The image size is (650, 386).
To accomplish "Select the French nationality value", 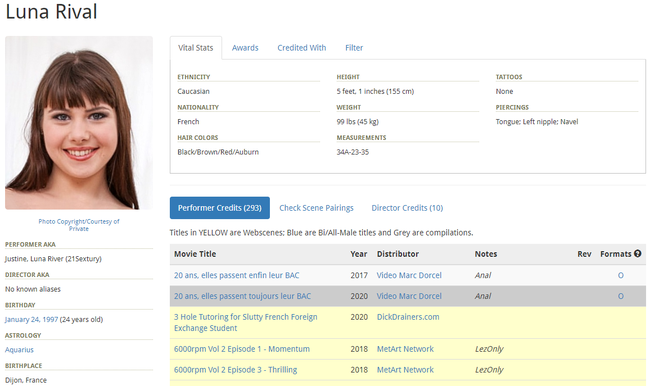I will pos(188,122).
